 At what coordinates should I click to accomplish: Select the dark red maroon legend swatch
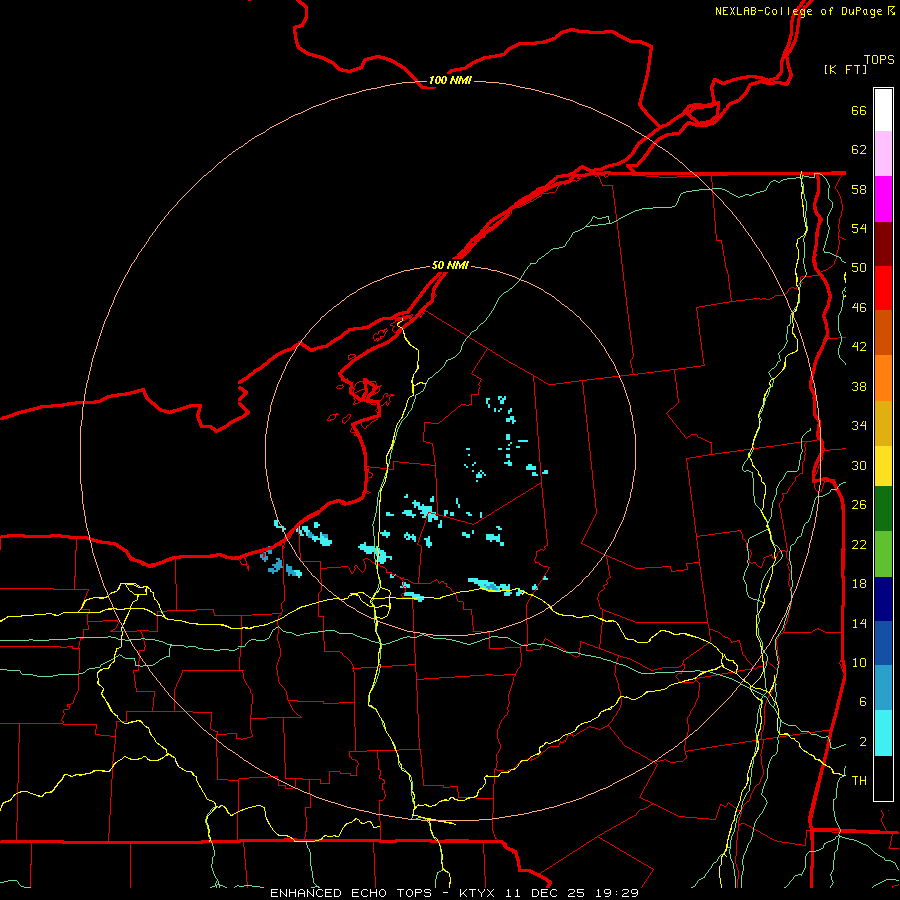pos(883,244)
